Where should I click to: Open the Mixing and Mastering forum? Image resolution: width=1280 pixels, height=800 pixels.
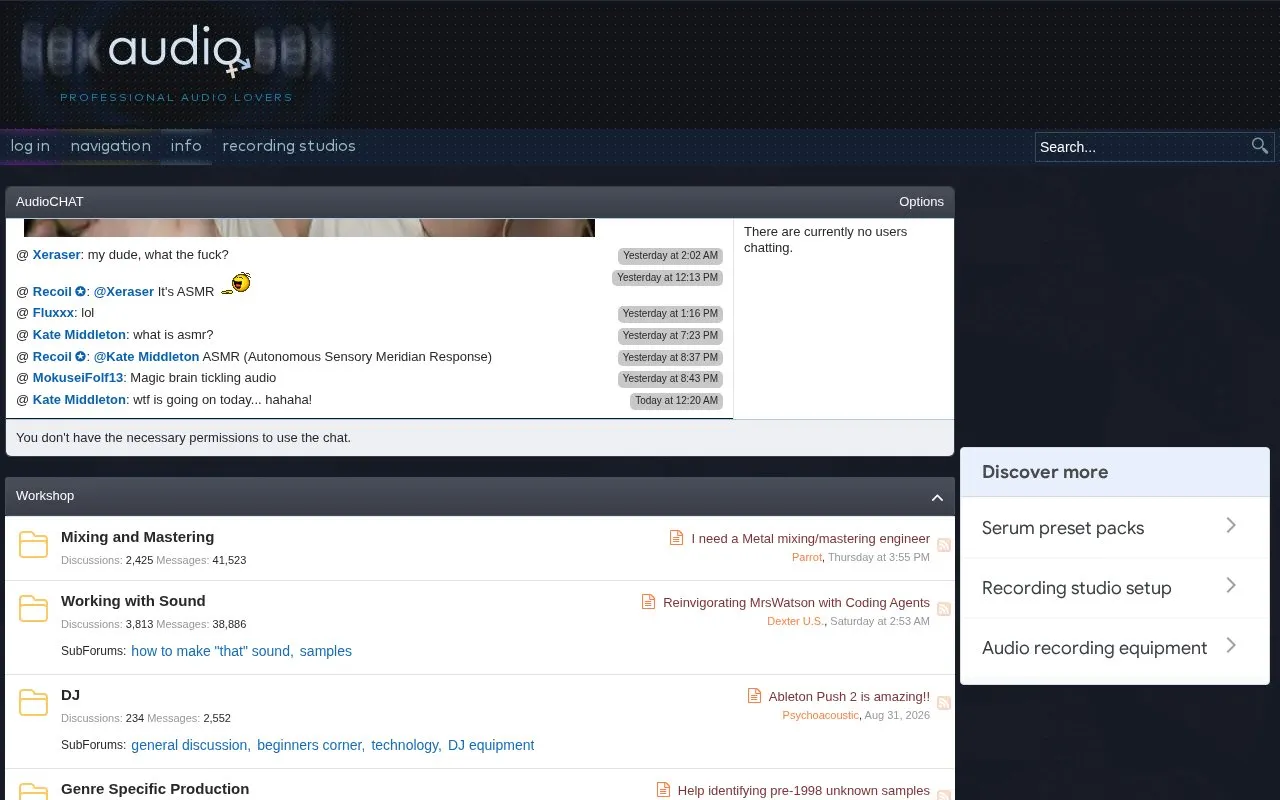(x=137, y=537)
